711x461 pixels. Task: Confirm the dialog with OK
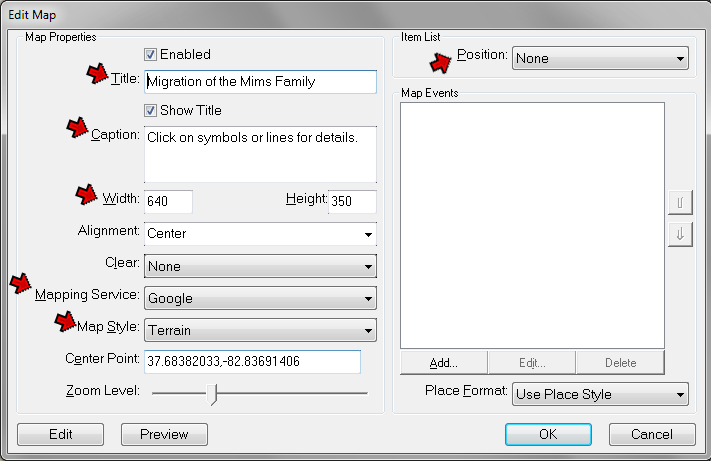pyautogui.click(x=548, y=435)
